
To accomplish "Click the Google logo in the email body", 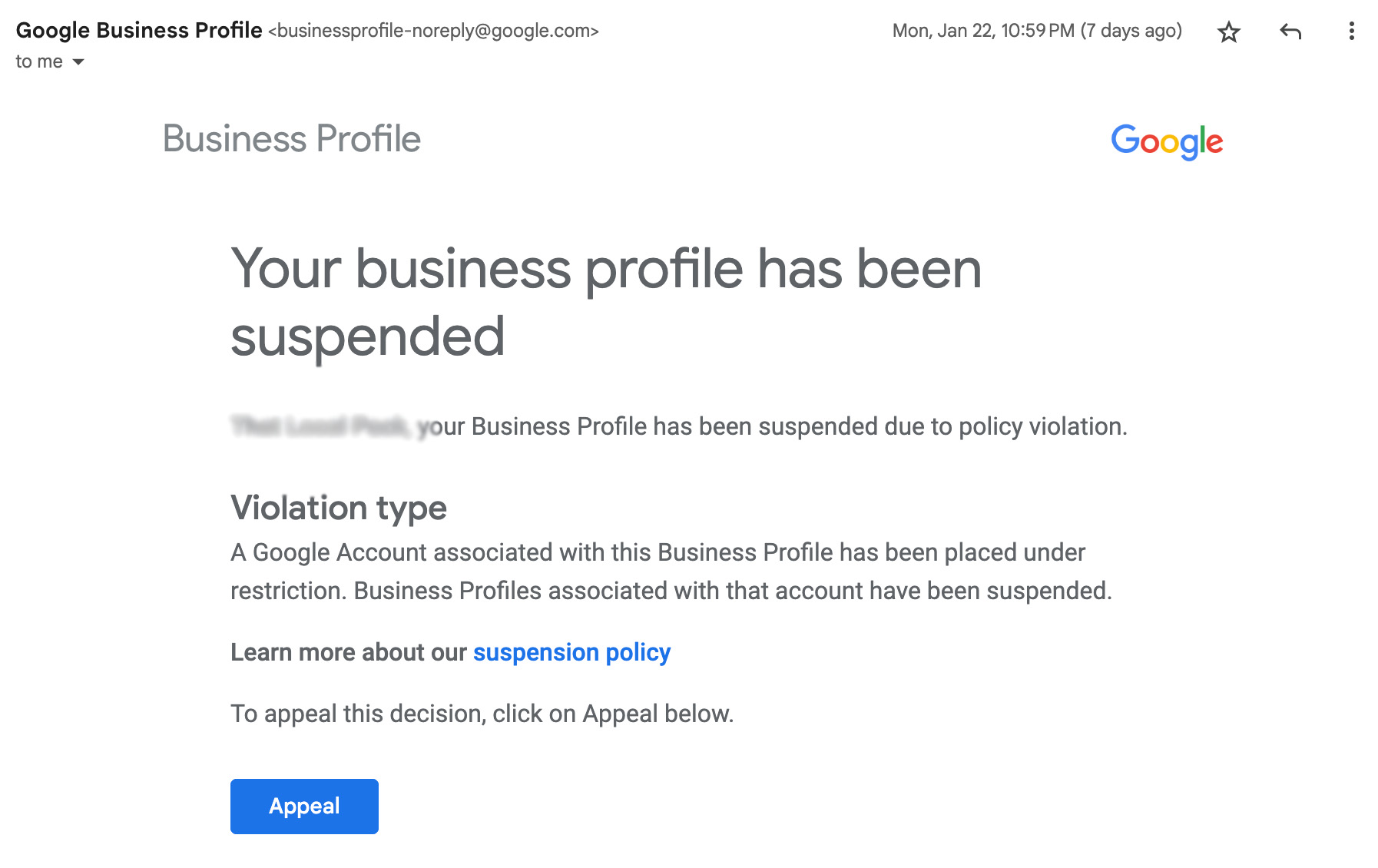I will click(x=1168, y=141).
